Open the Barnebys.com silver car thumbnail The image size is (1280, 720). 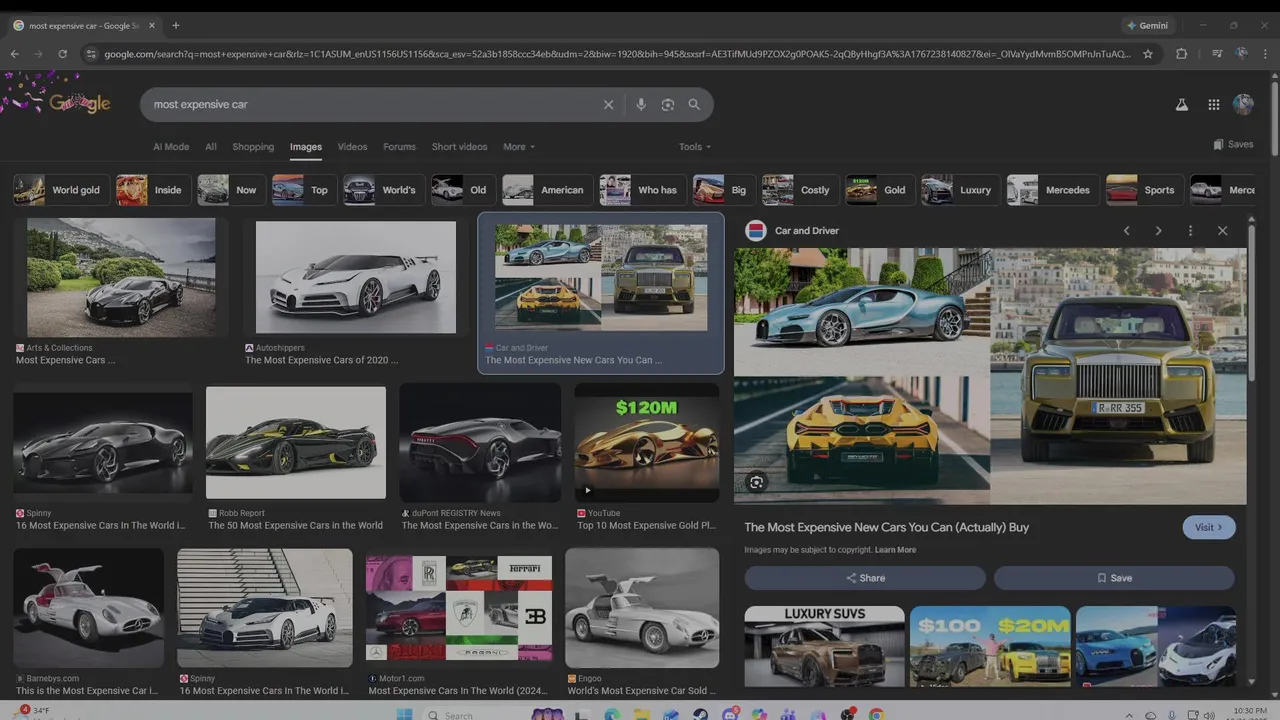point(88,608)
